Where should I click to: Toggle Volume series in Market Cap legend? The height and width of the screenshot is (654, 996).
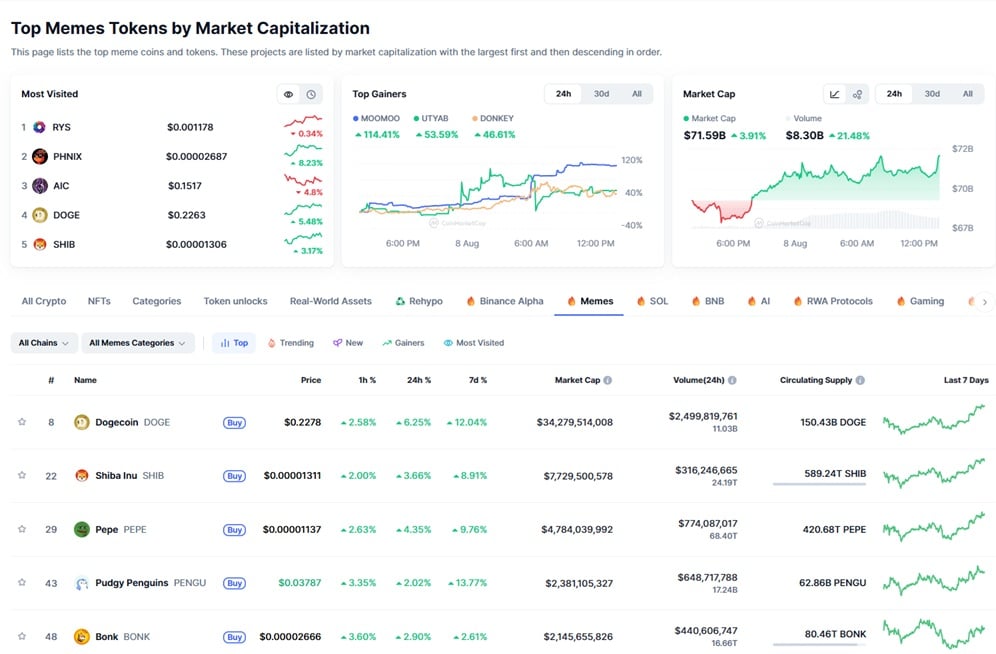[804, 119]
